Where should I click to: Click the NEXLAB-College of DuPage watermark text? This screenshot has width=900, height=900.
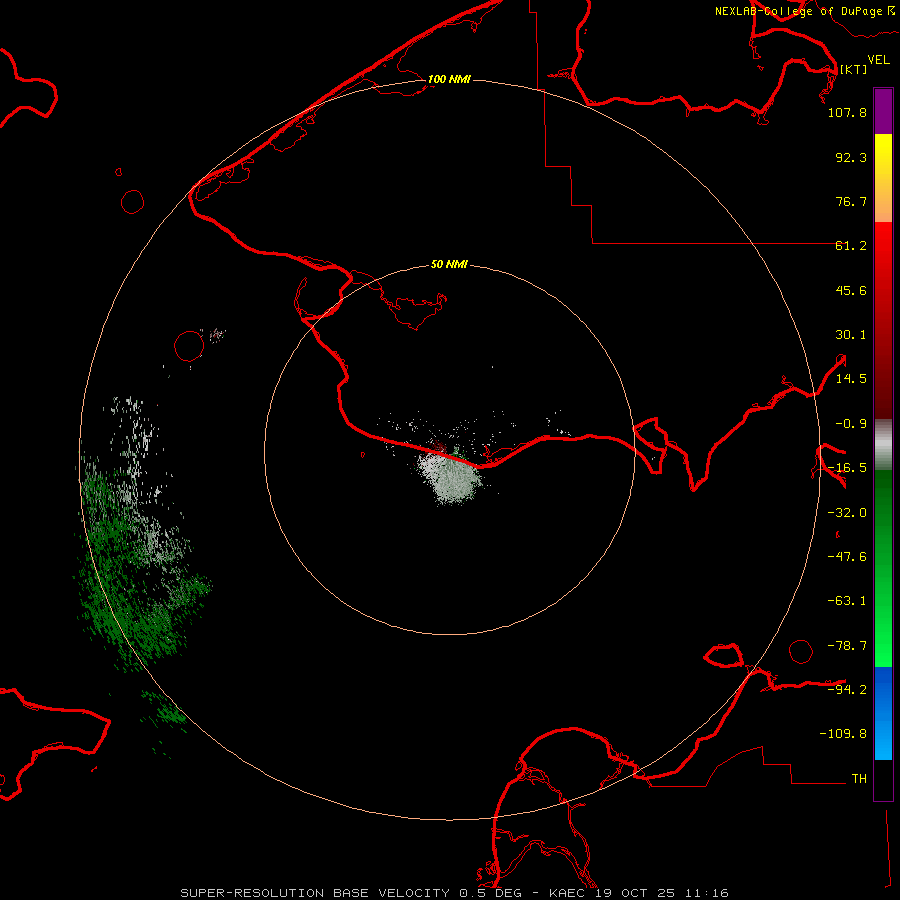(x=804, y=11)
